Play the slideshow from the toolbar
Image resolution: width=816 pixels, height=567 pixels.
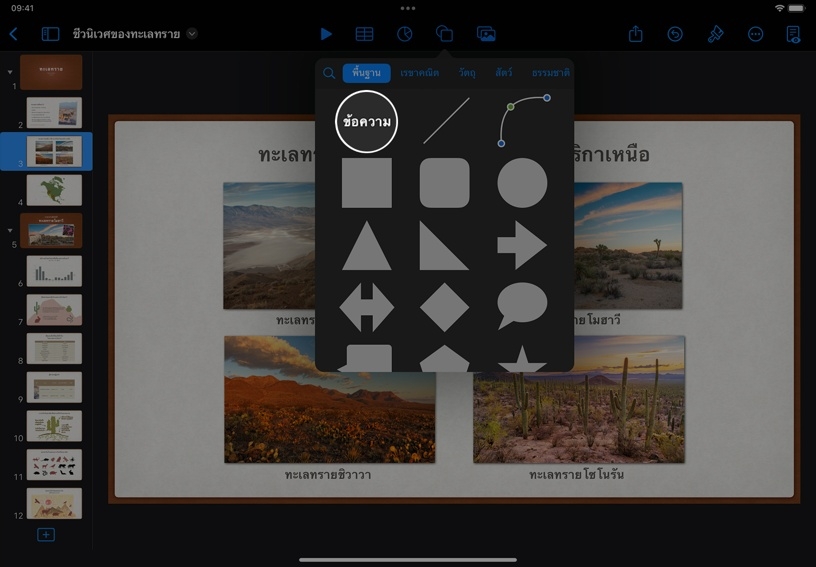click(x=326, y=34)
